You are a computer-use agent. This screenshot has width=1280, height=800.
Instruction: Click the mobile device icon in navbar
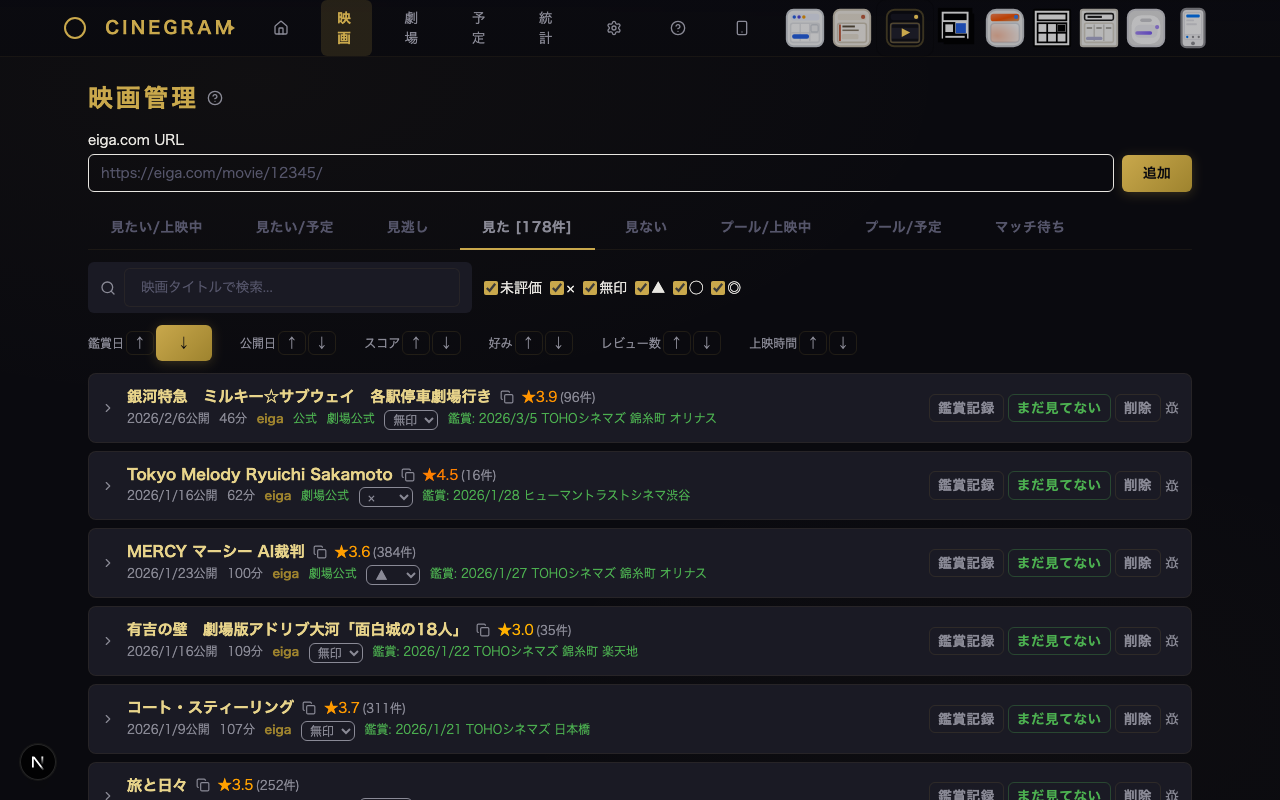(742, 28)
